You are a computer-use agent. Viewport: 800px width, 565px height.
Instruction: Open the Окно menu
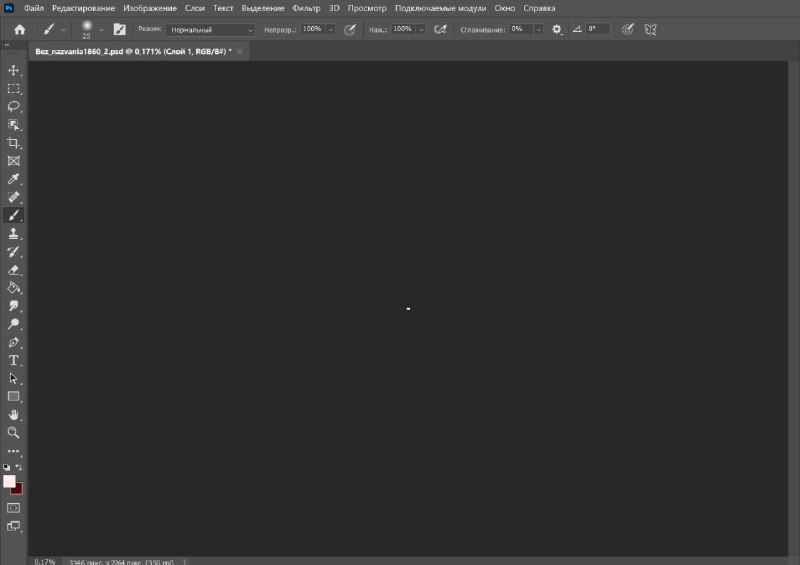tap(505, 8)
